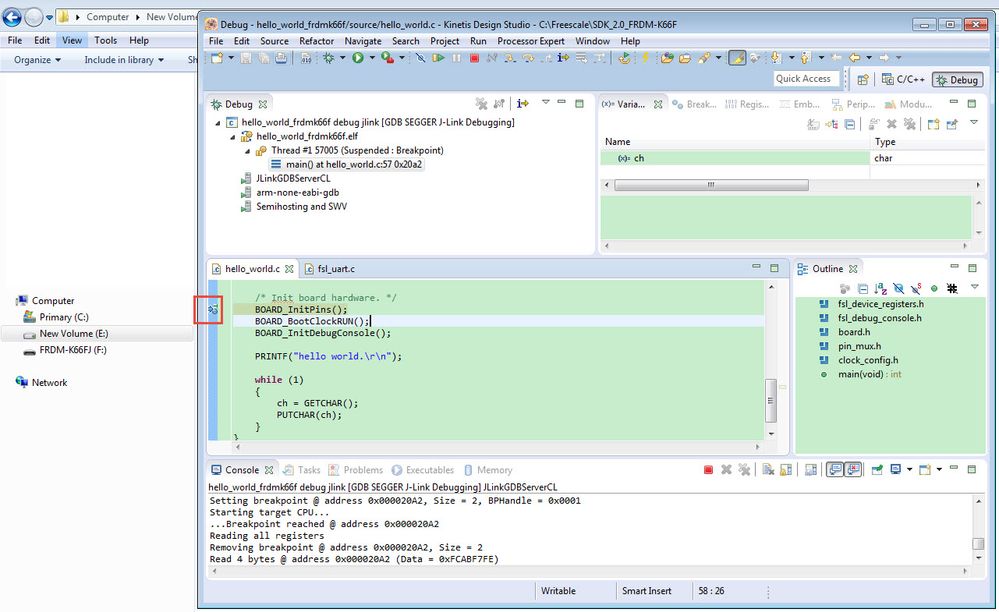Click the green Run launch icon

click(358, 58)
